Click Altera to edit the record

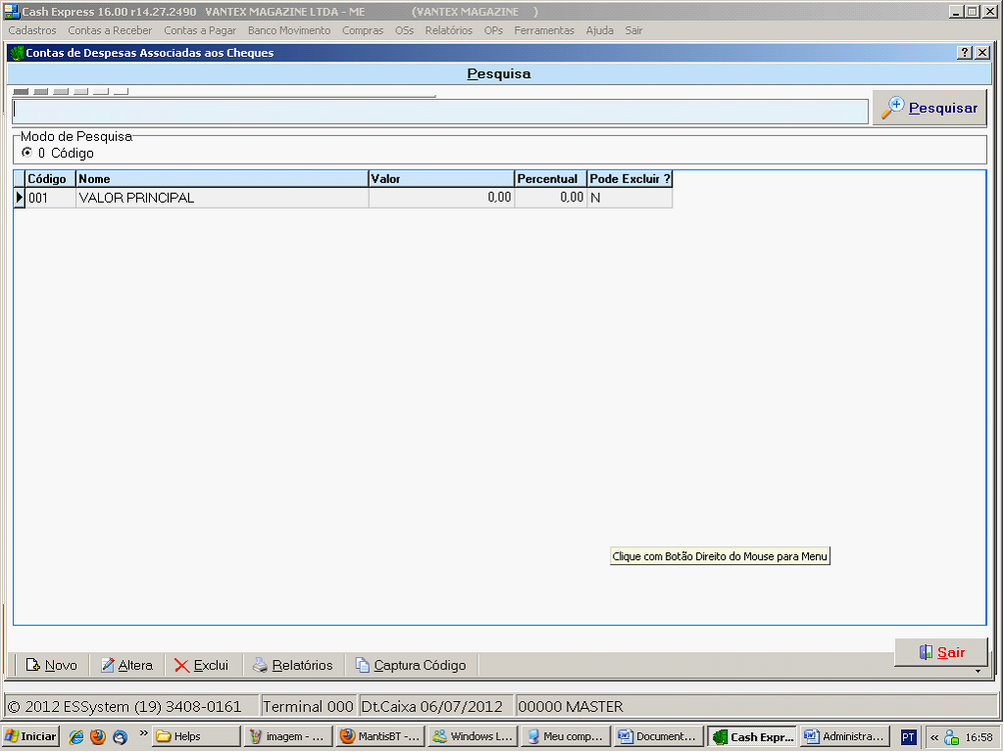tap(126, 665)
